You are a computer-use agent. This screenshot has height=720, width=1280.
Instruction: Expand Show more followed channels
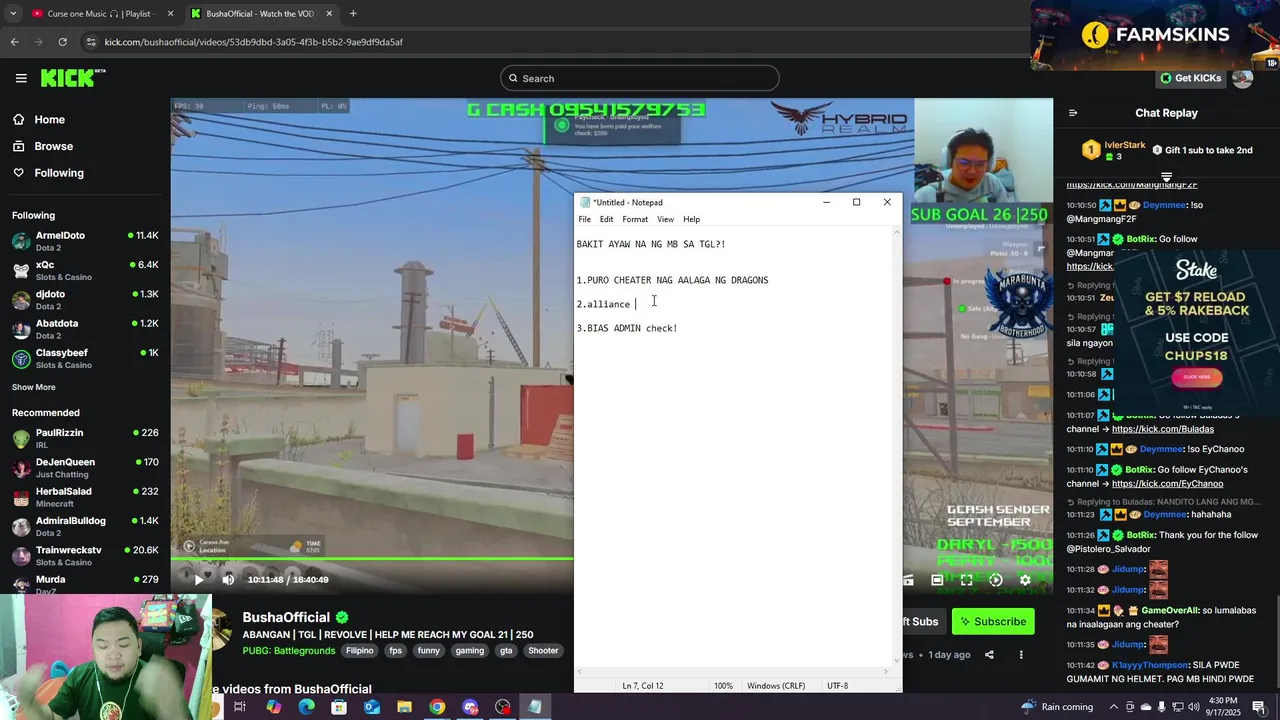point(34,387)
